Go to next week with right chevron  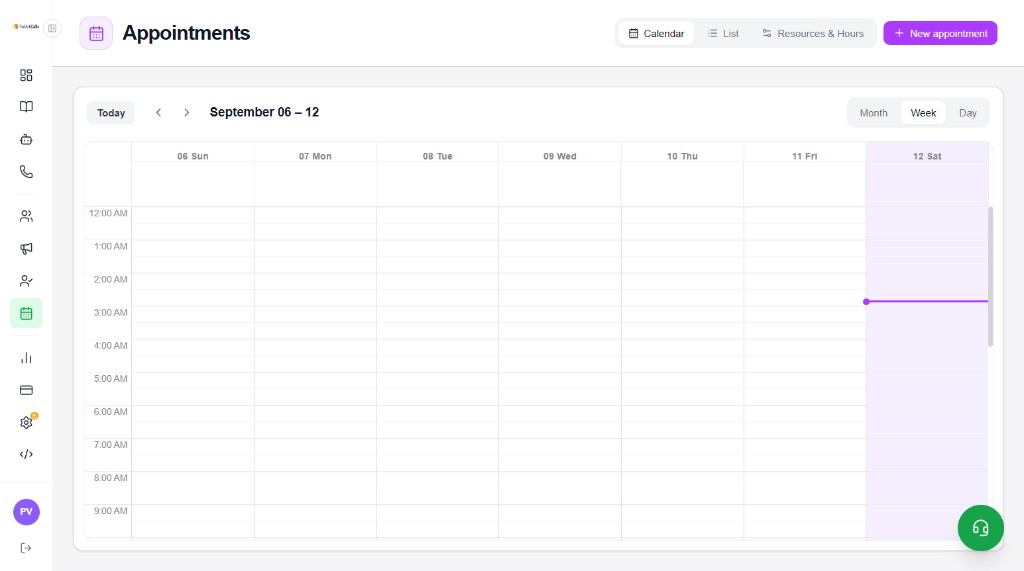(x=187, y=112)
